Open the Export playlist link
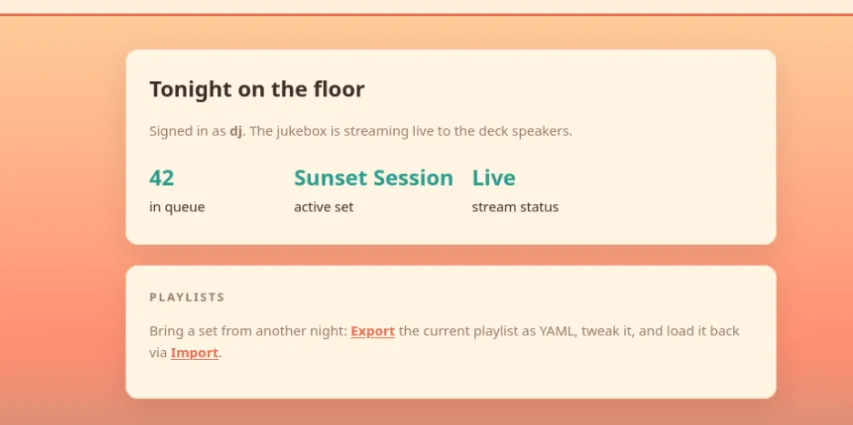853x425 pixels. (373, 331)
